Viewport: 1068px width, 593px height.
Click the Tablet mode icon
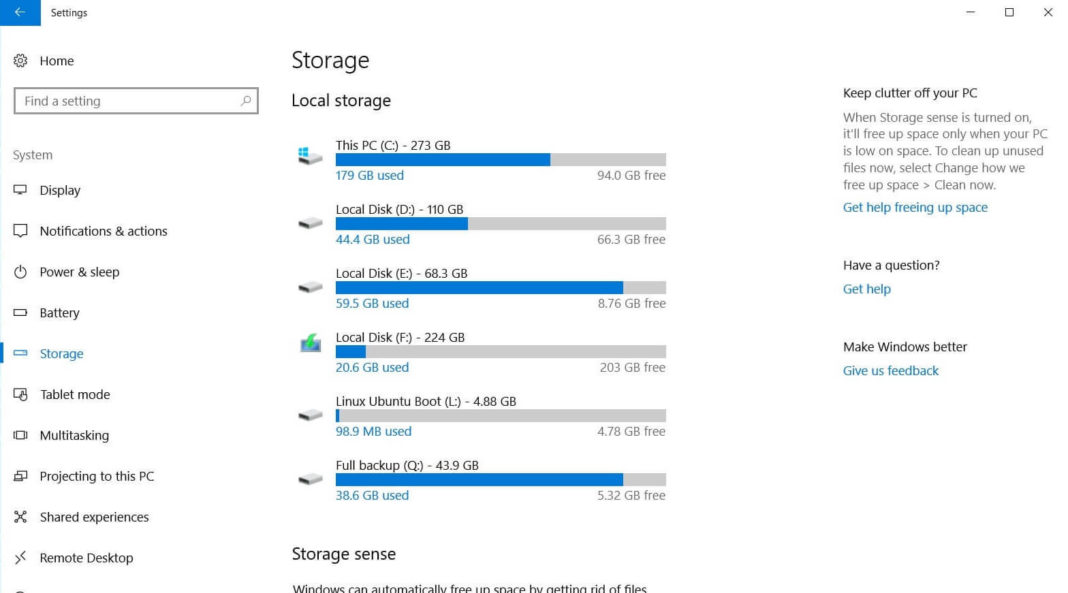pos(21,394)
